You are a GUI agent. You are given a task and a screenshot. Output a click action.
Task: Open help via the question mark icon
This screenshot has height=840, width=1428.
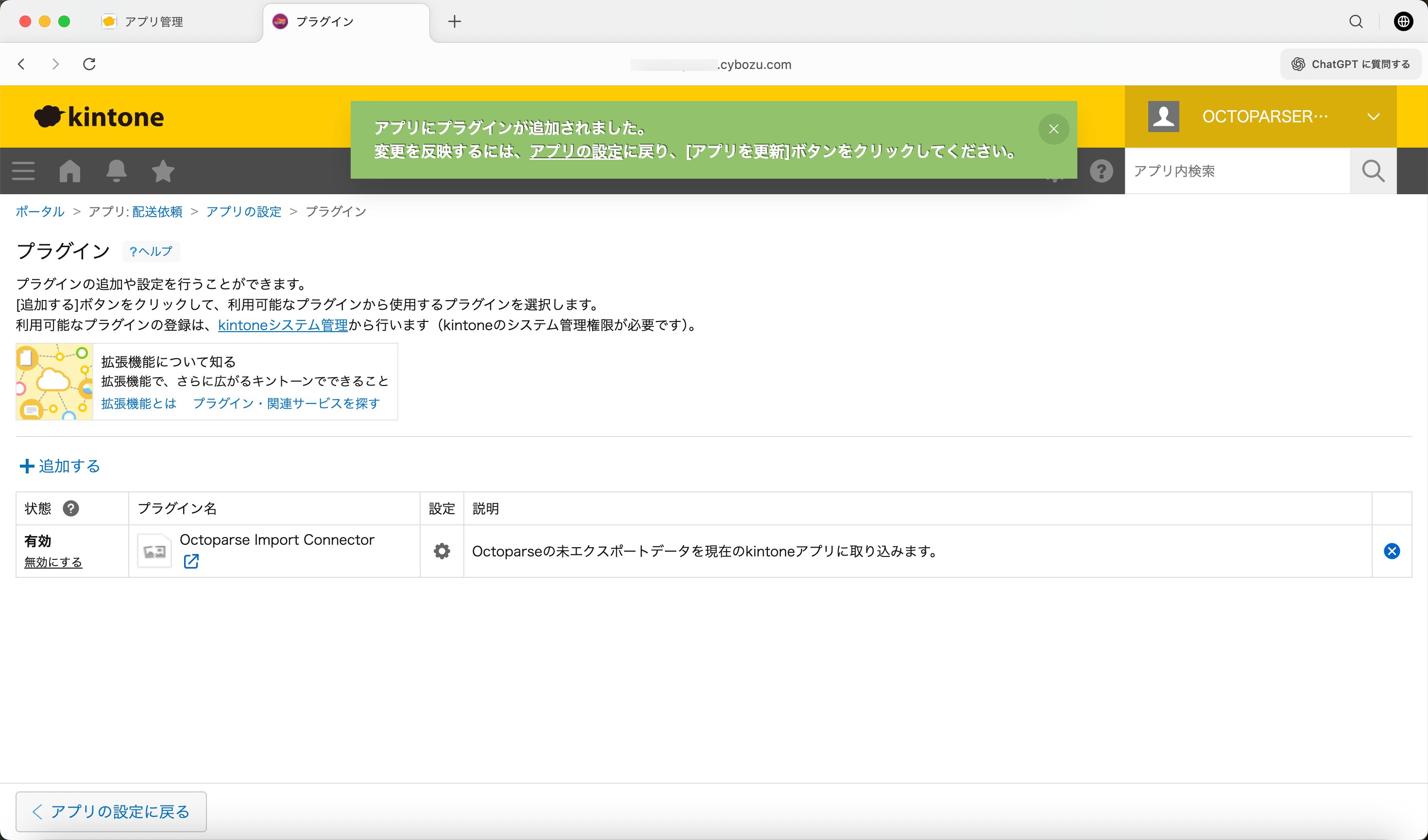(x=1102, y=170)
